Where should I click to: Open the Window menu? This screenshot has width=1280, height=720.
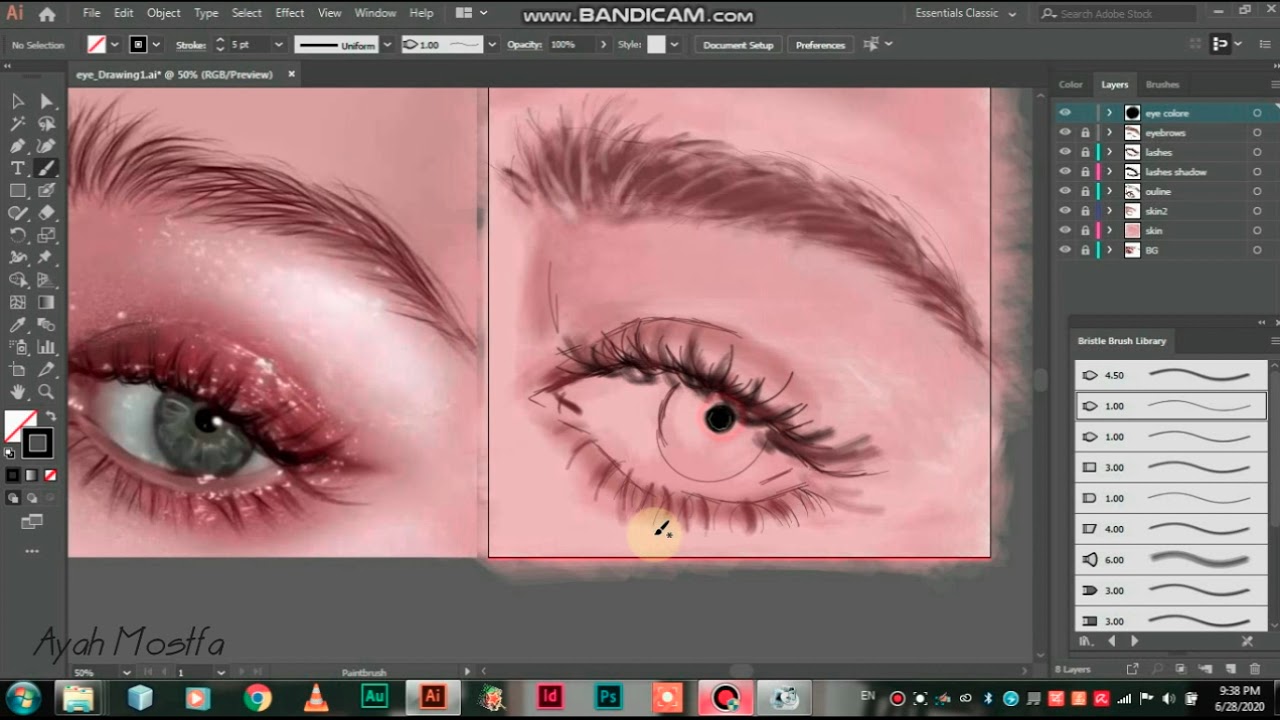[x=375, y=13]
